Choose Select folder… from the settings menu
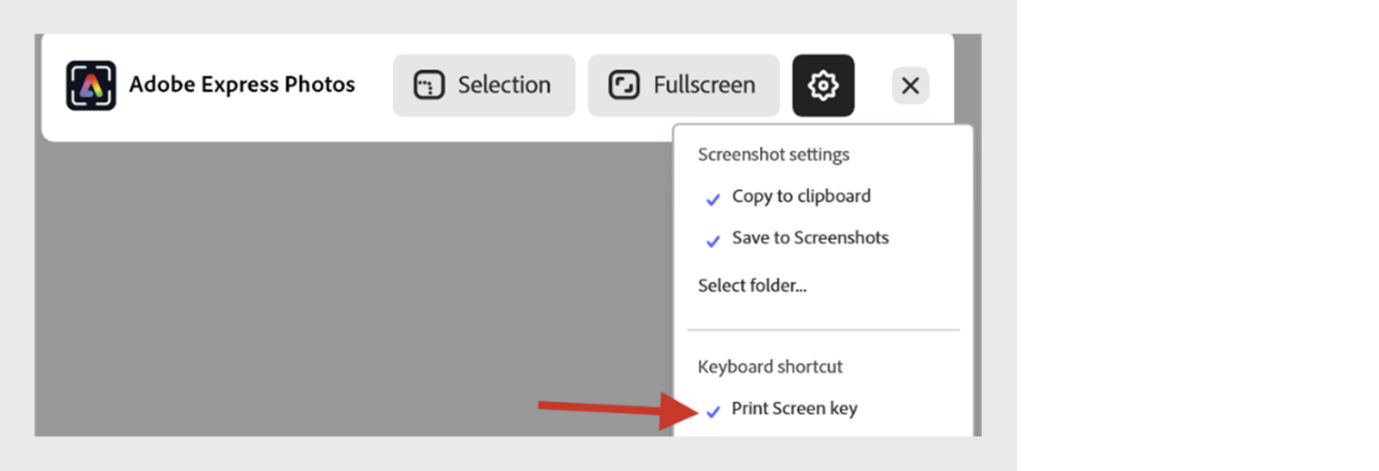Image resolution: width=1379 pixels, height=471 pixels. (x=752, y=286)
